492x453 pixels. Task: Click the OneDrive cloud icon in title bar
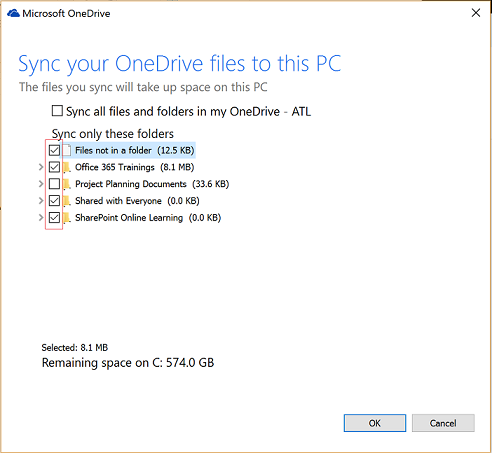click(x=13, y=13)
